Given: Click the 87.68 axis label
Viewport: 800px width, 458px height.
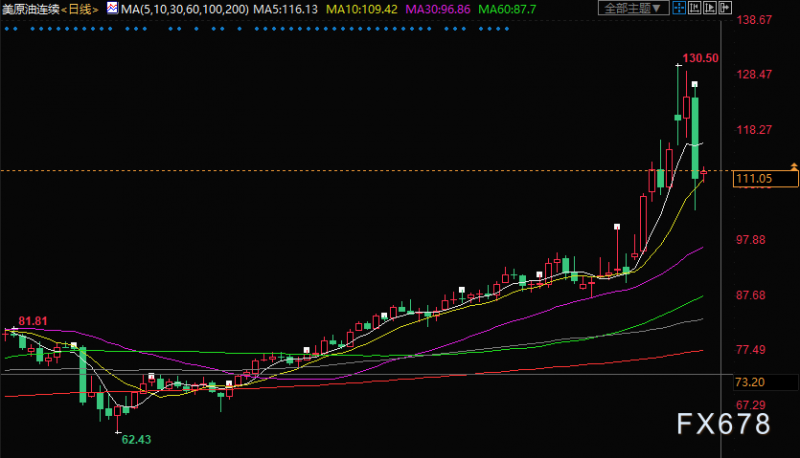Looking at the screenshot, I should click(x=751, y=295).
